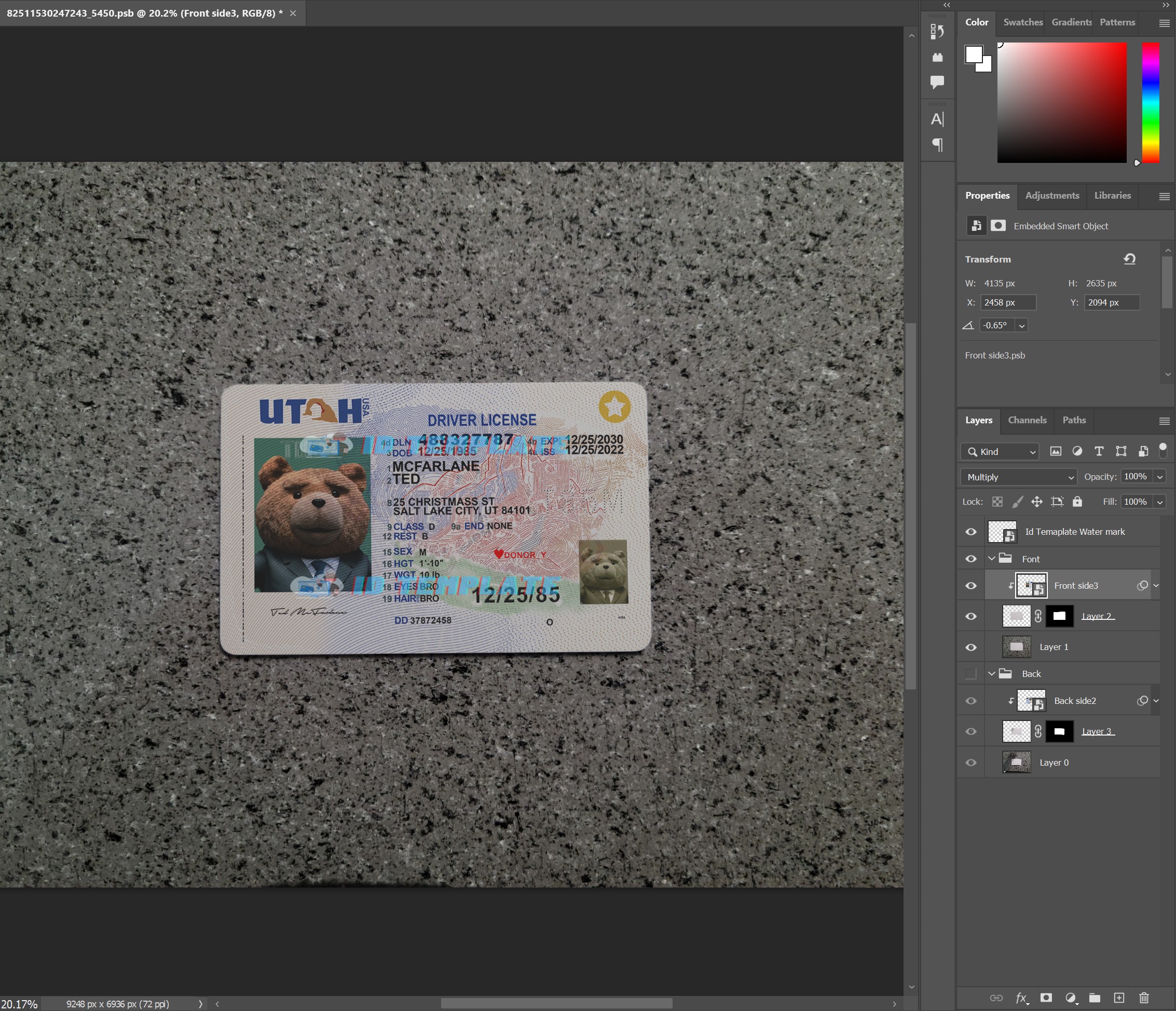The width and height of the screenshot is (1176, 1011).
Task: Toggle Layer 0 visibility eye
Action: tap(971, 763)
